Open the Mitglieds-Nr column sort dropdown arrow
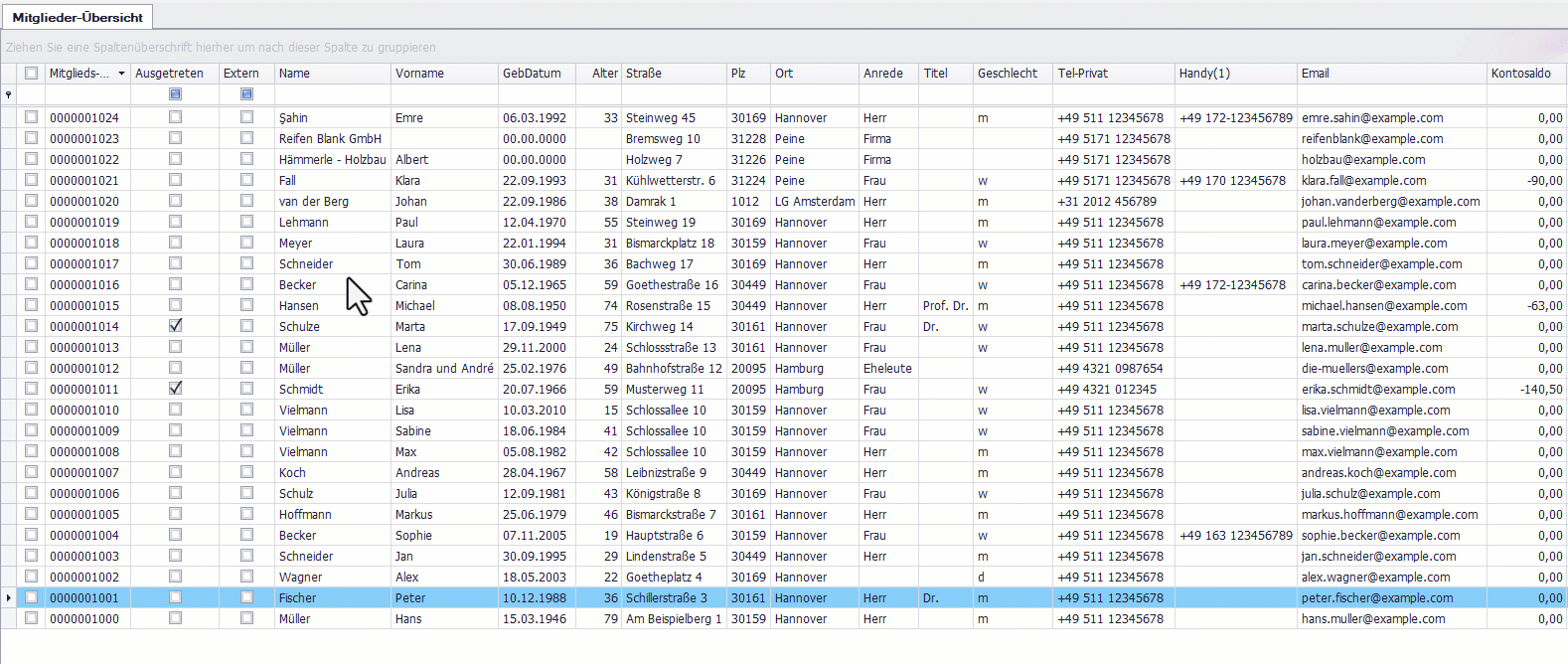The image size is (1568, 664). [x=121, y=74]
